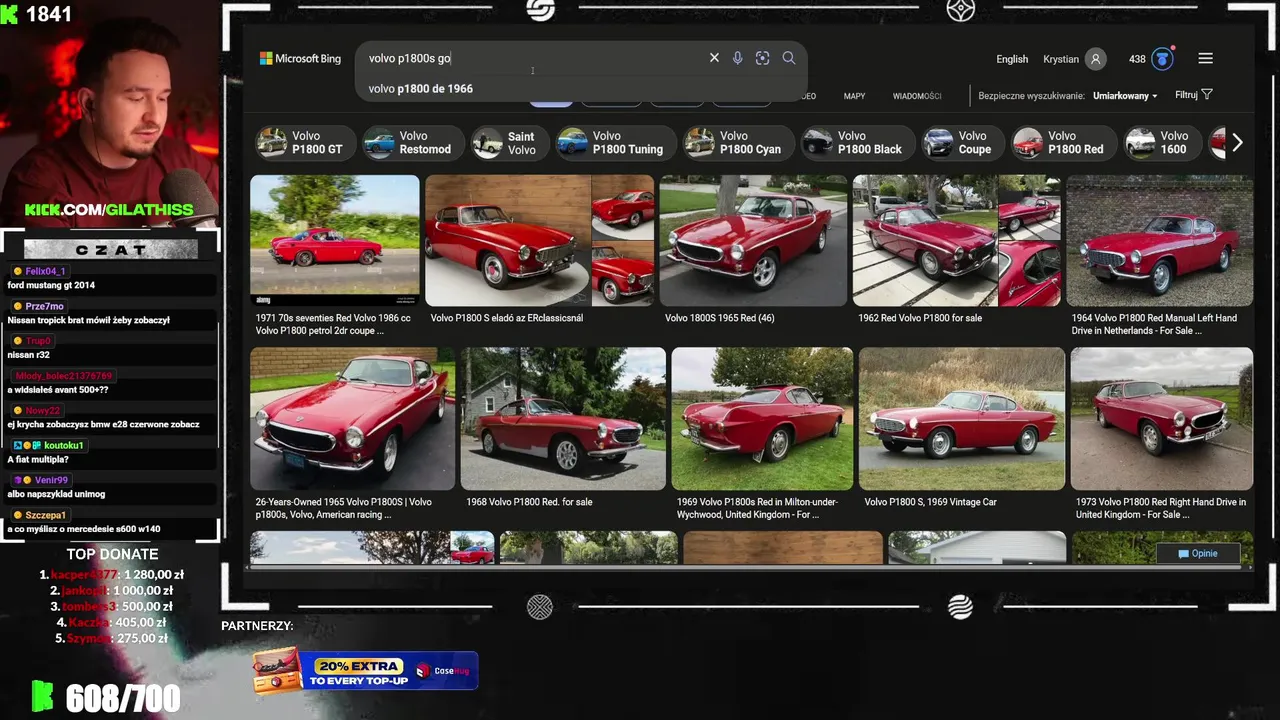Open 26-Years-Owned 1965 Volvo P1800S image
Image resolution: width=1280 pixels, height=720 pixels.
tap(352, 418)
